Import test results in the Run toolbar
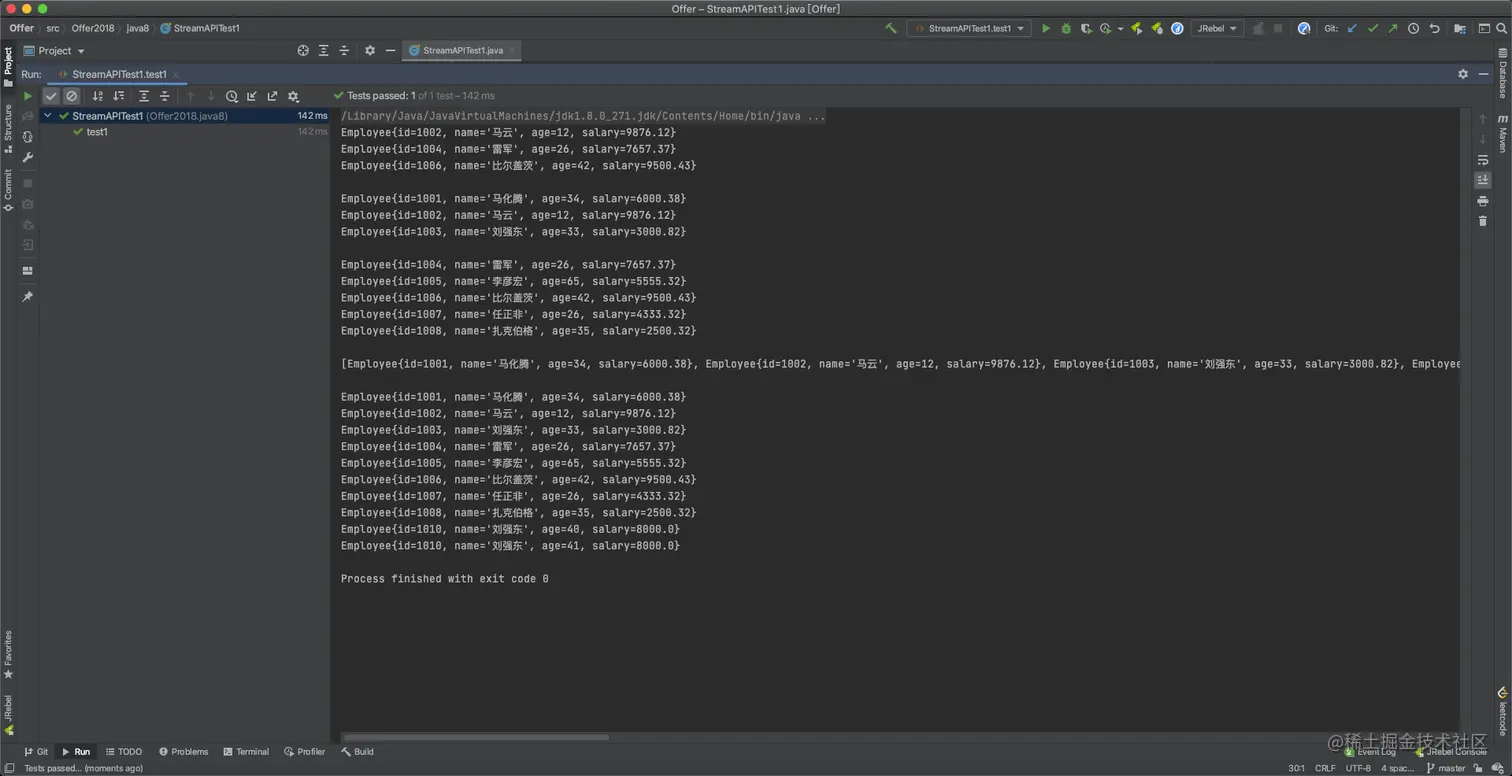1512x776 pixels. tap(252, 96)
